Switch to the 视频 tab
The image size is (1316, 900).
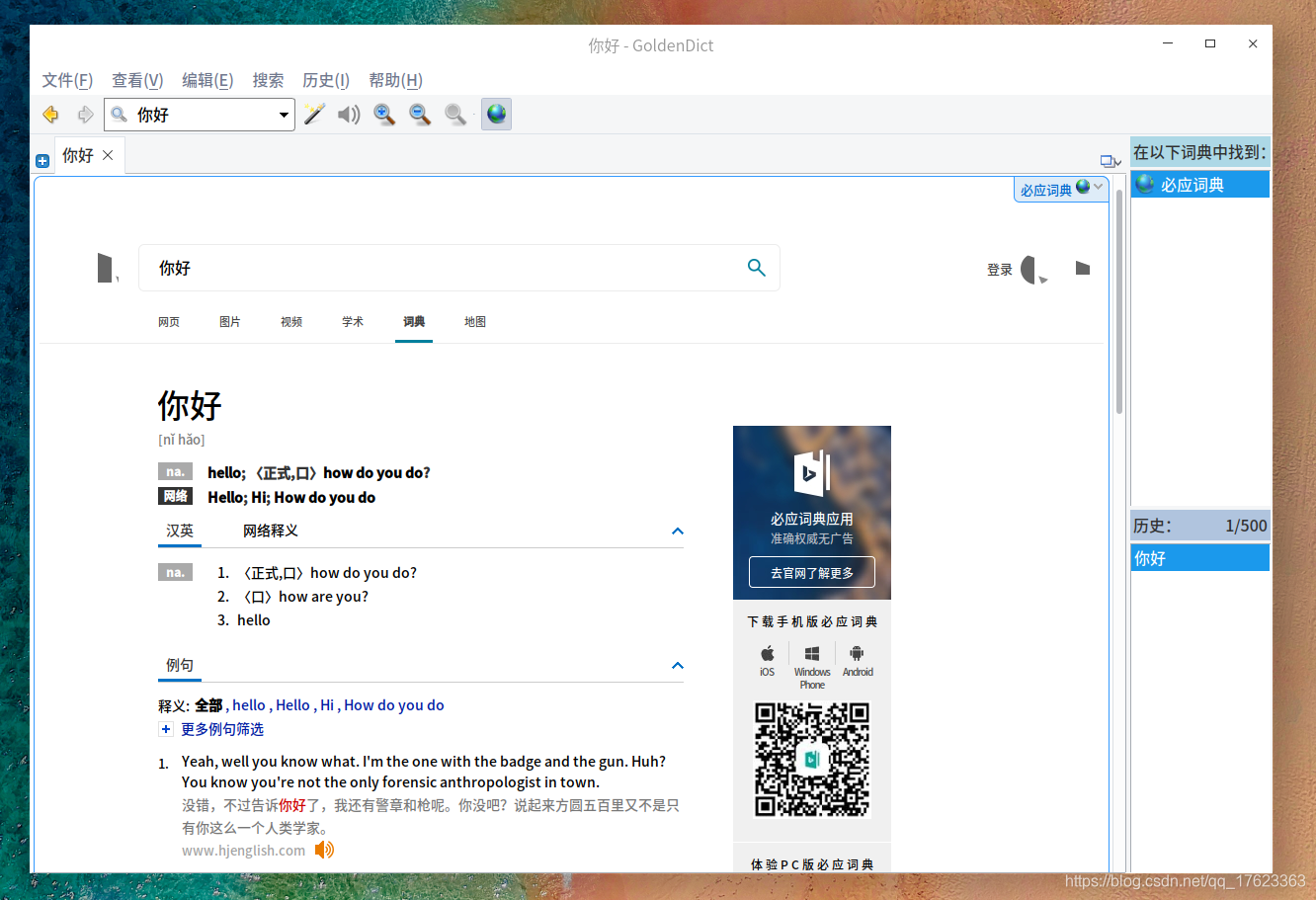pyautogui.click(x=291, y=322)
